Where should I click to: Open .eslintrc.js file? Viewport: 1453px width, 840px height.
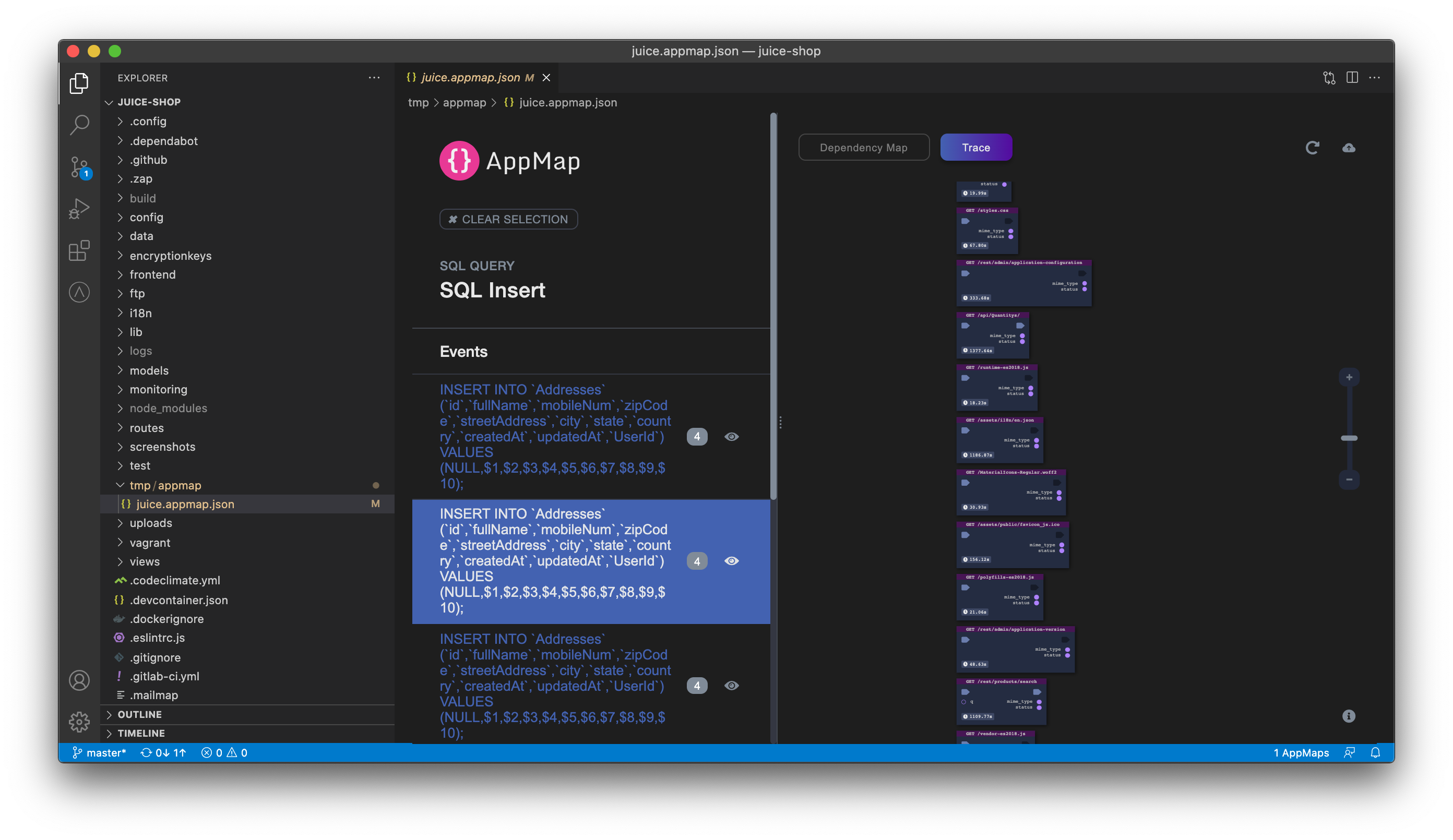pos(248,638)
